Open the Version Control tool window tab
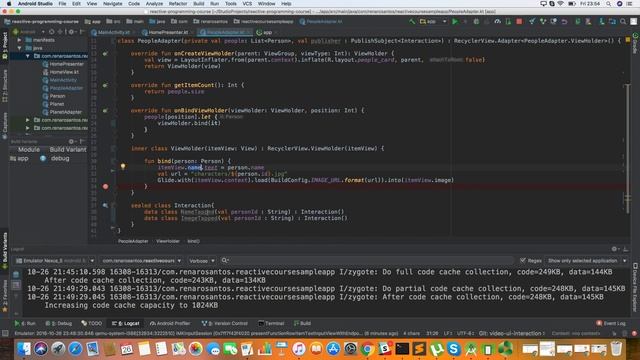 pyautogui.click(x=224, y=323)
